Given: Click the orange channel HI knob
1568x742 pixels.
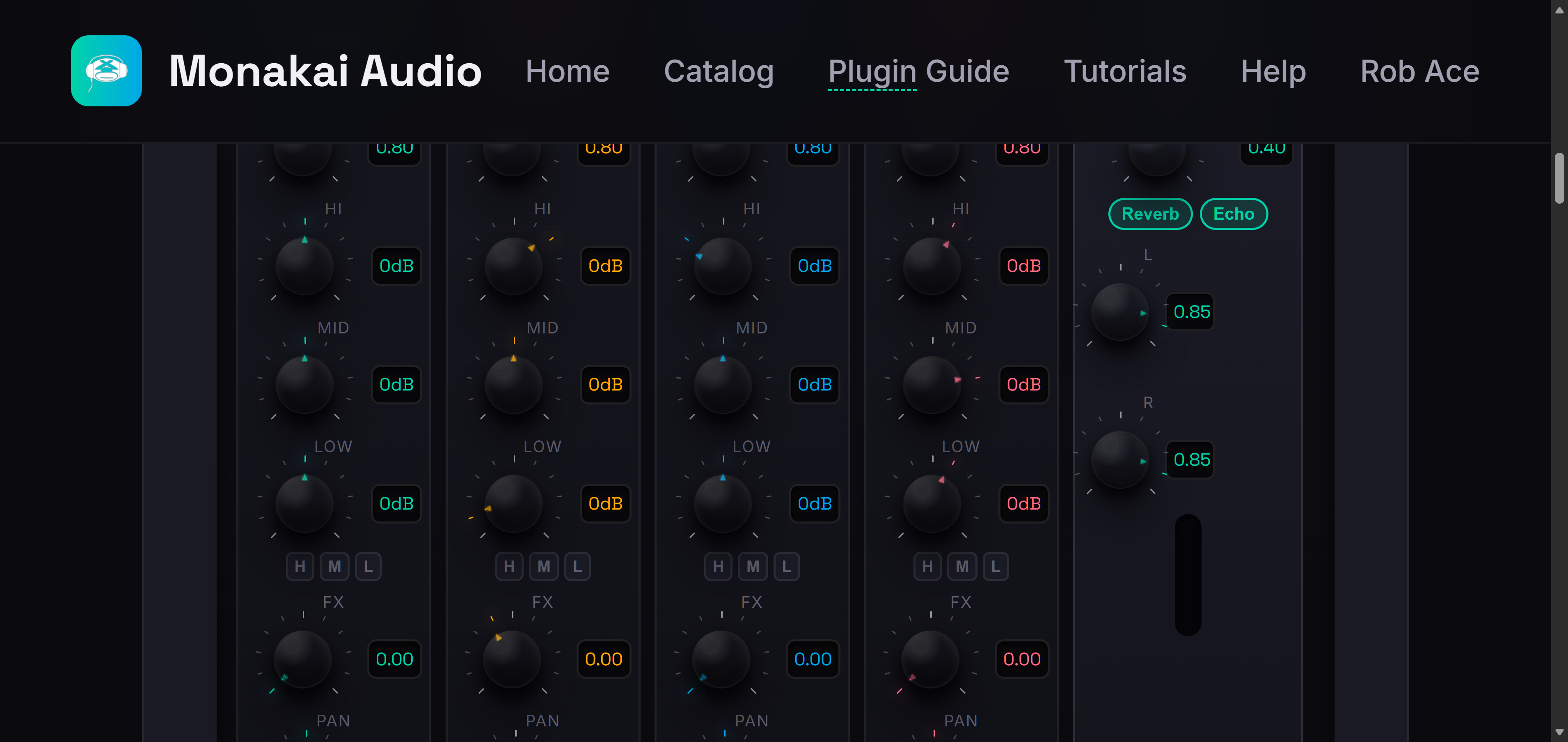Looking at the screenshot, I should [x=514, y=266].
